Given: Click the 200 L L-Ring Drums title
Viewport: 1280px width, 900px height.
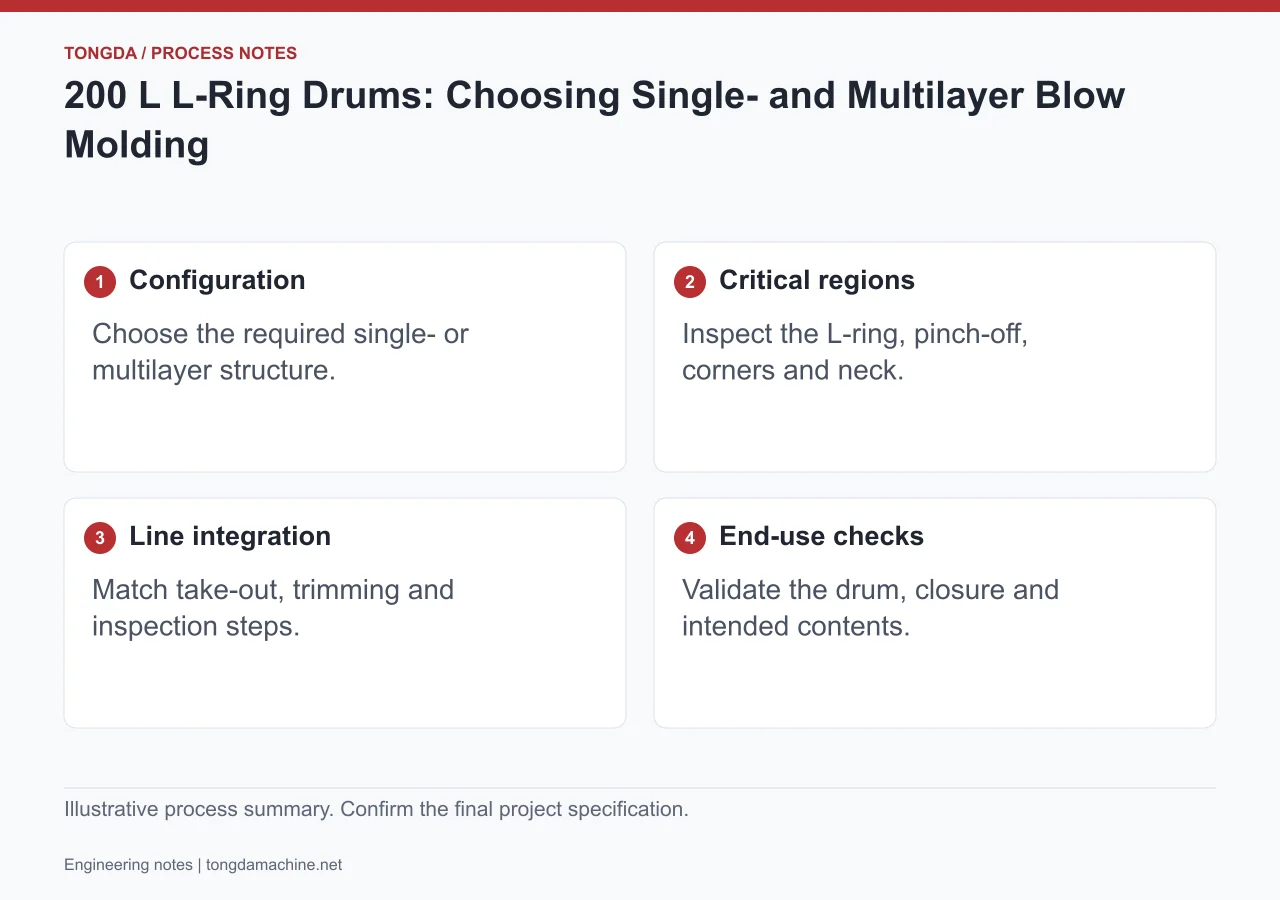Looking at the screenshot, I should click(x=595, y=120).
